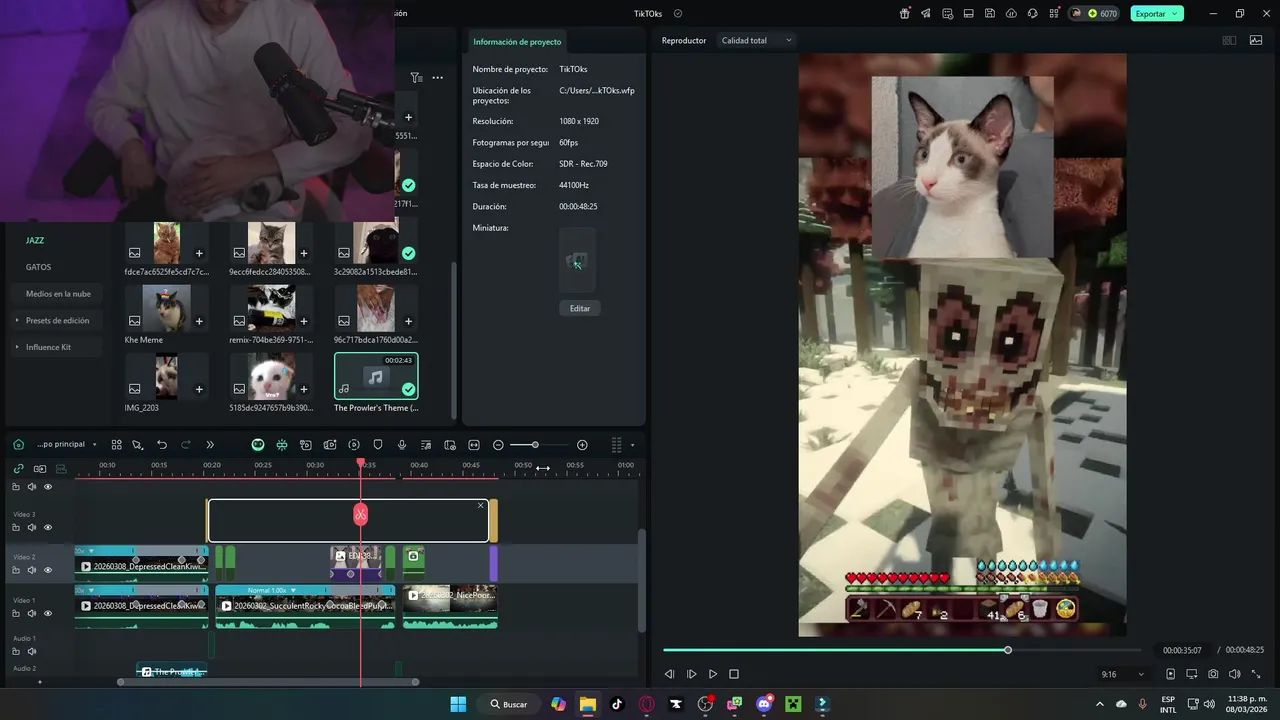
Task: Click the redo arrow in timeline toolbar
Action: click(x=186, y=444)
